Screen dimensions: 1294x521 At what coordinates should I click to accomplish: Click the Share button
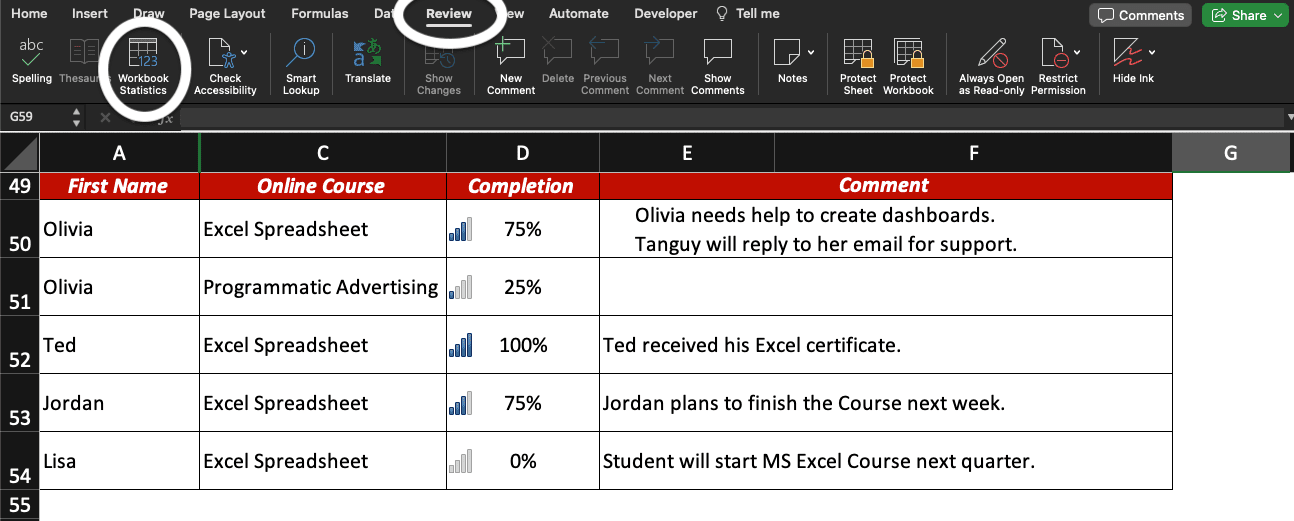(x=1243, y=15)
